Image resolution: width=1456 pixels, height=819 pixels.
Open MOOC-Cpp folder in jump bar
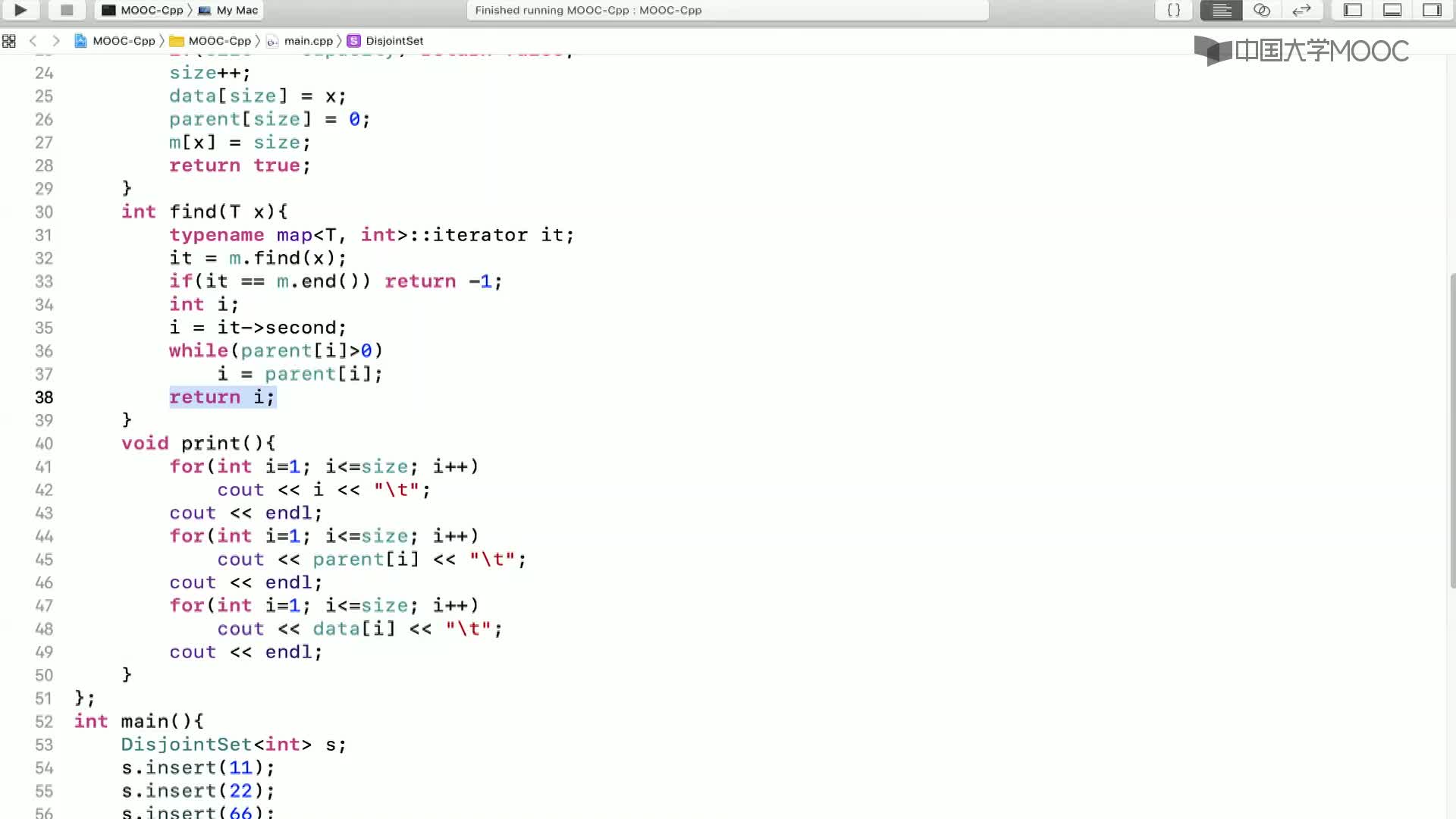210,41
